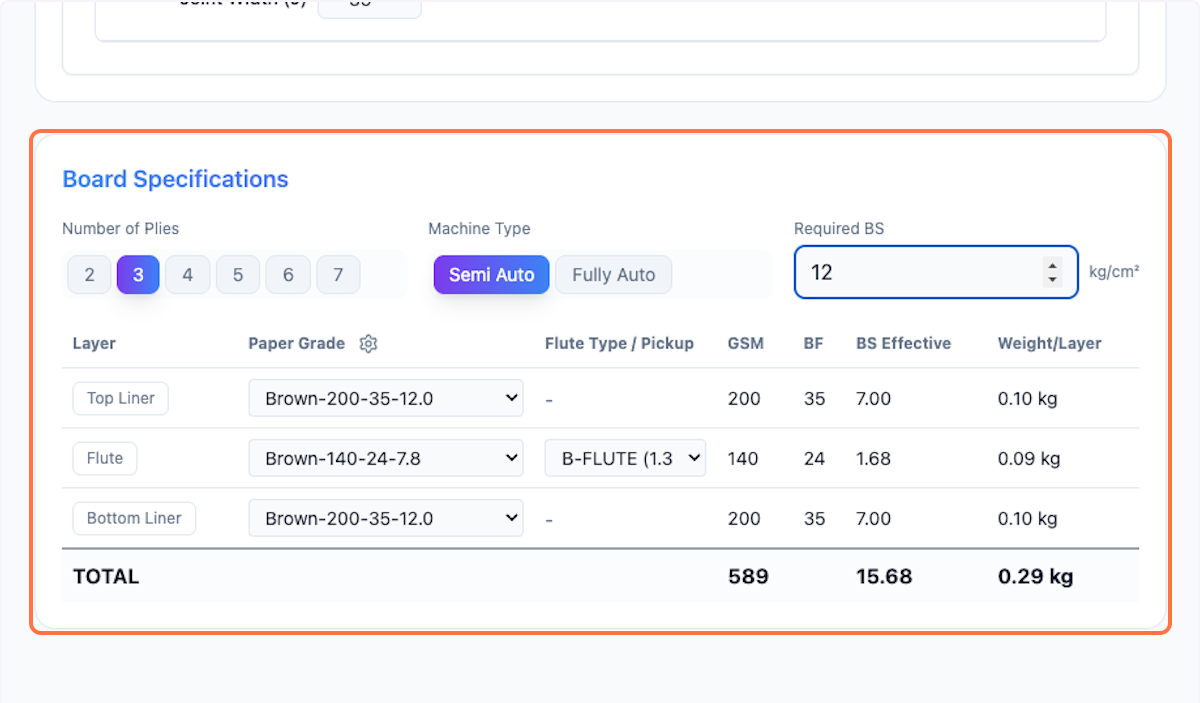1200x703 pixels.
Task: Select 3 plies option
Action: point(138,274)
